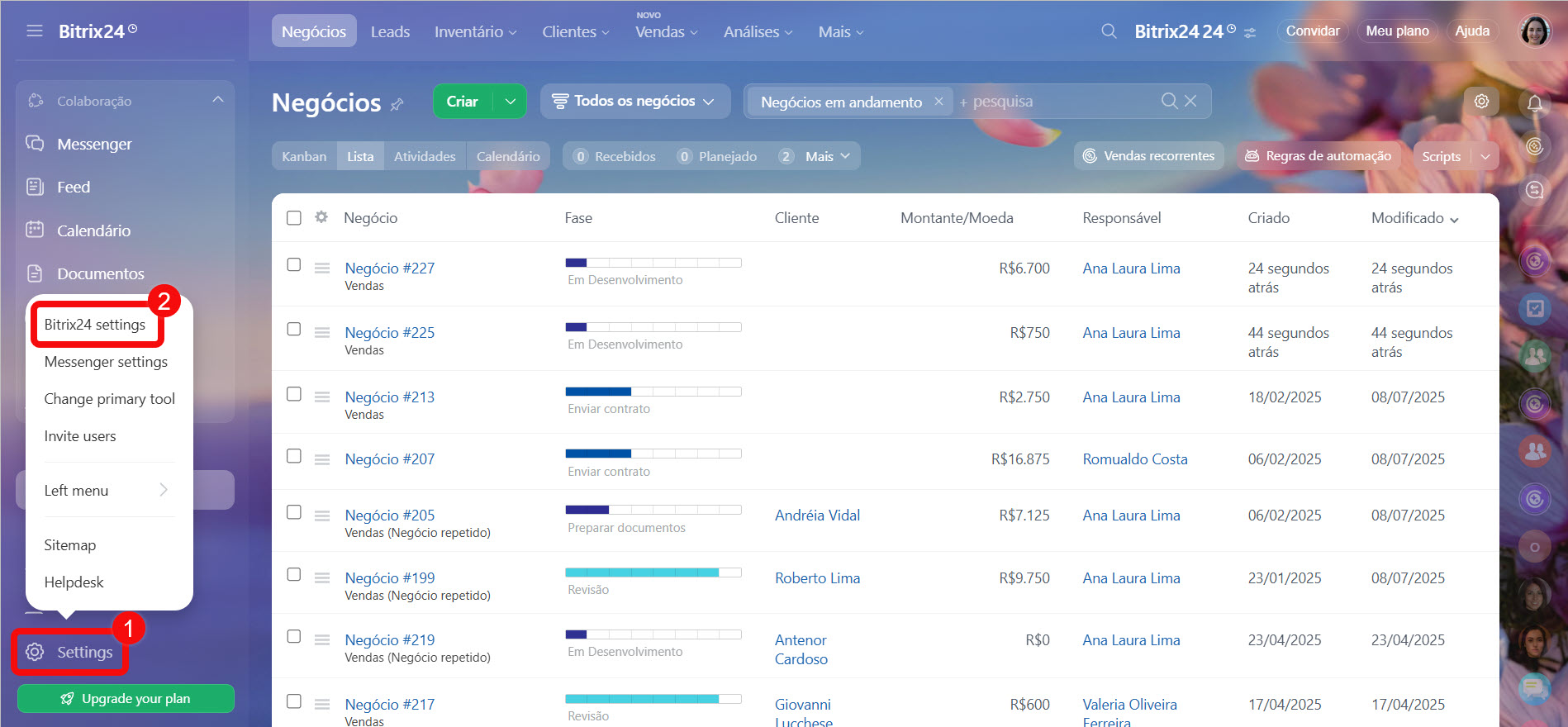
Task: Check the box for Negócio #205
Action: [x=294, y=512]
